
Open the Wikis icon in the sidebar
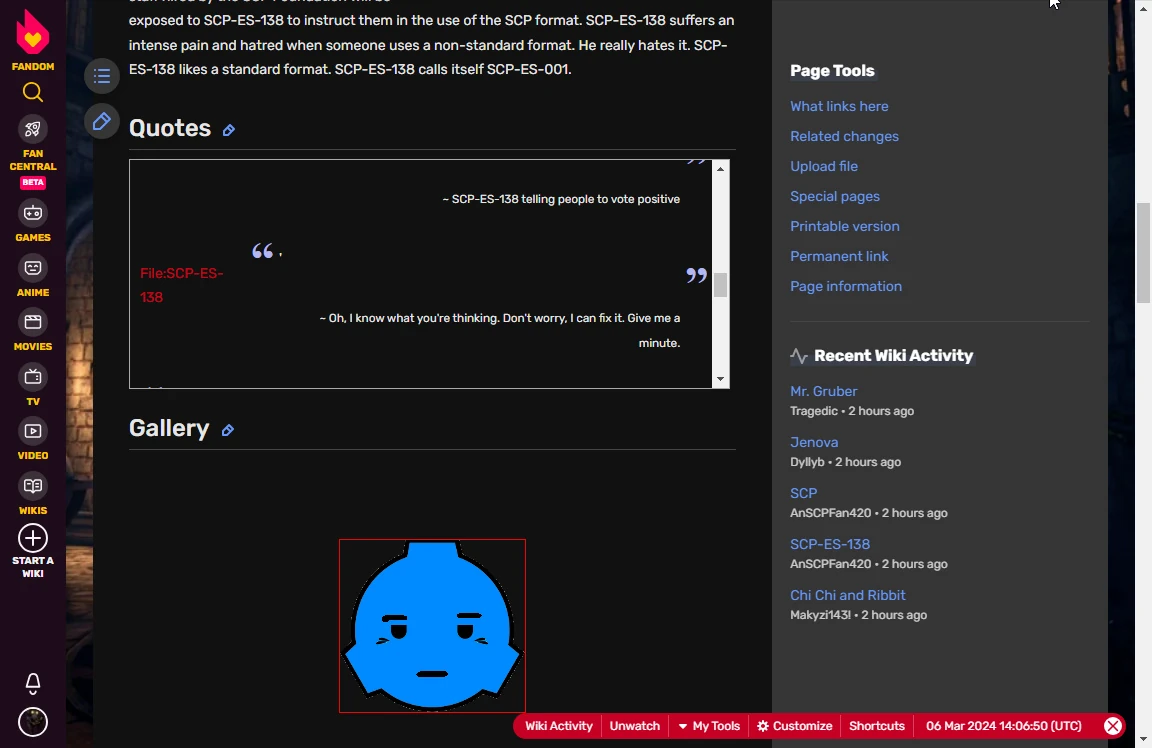coord(33,486)
